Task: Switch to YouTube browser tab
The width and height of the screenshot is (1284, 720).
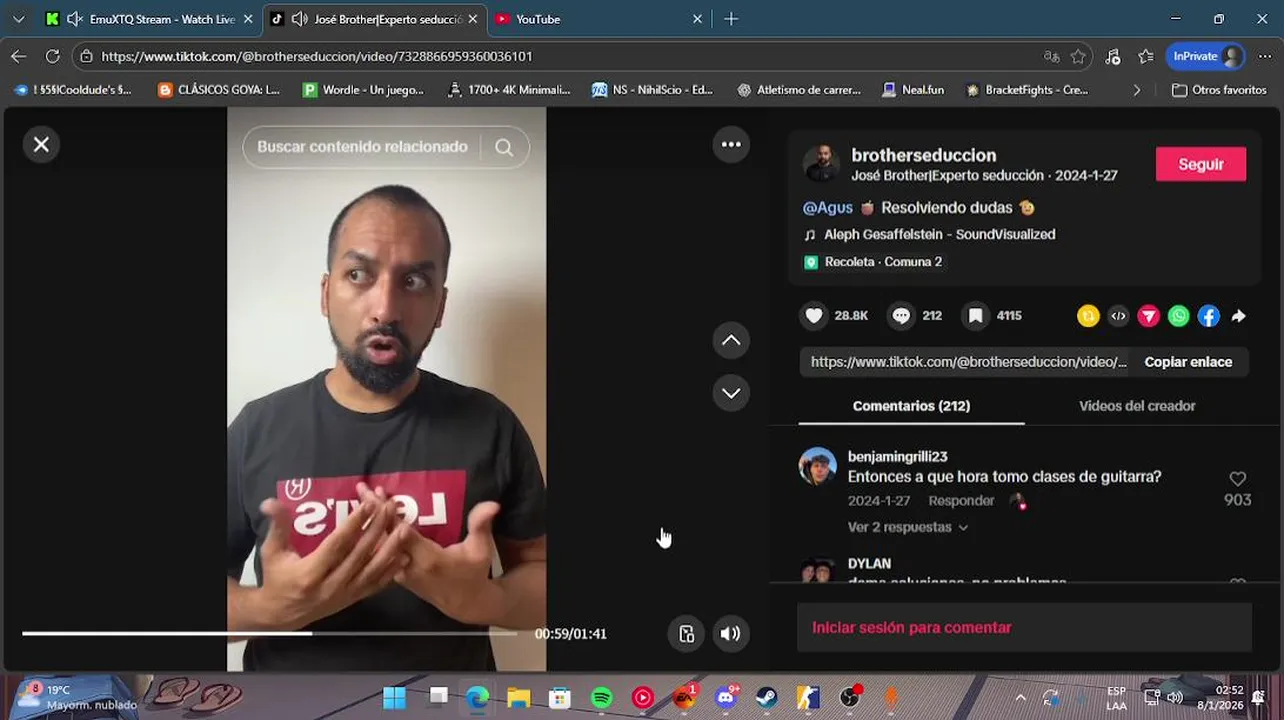Action: 598,19
